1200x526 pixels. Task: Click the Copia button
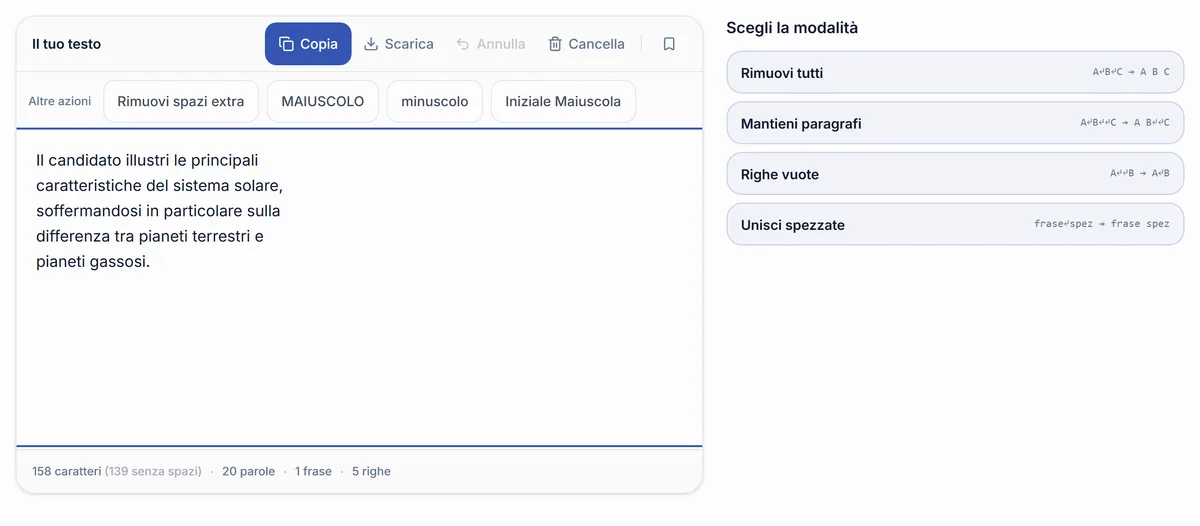coord(308,44)
